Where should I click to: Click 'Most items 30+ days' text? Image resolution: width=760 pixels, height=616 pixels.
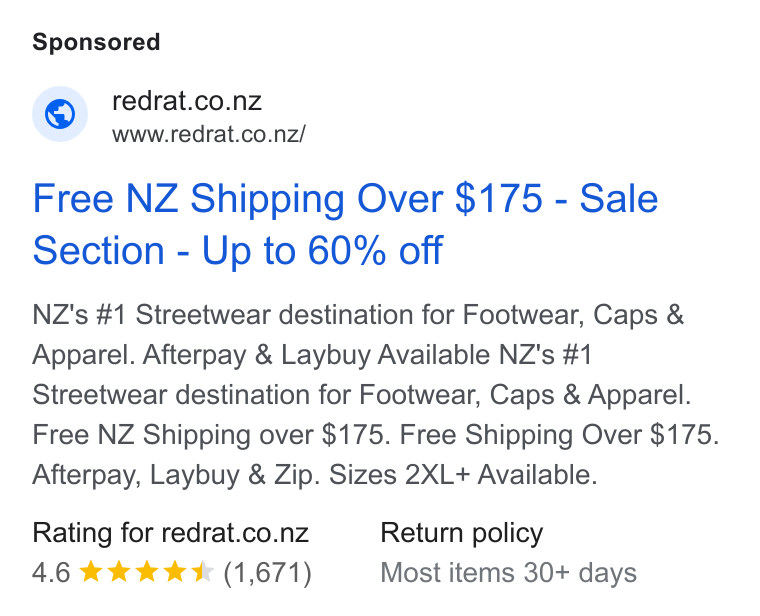click(x=508, y=573)
